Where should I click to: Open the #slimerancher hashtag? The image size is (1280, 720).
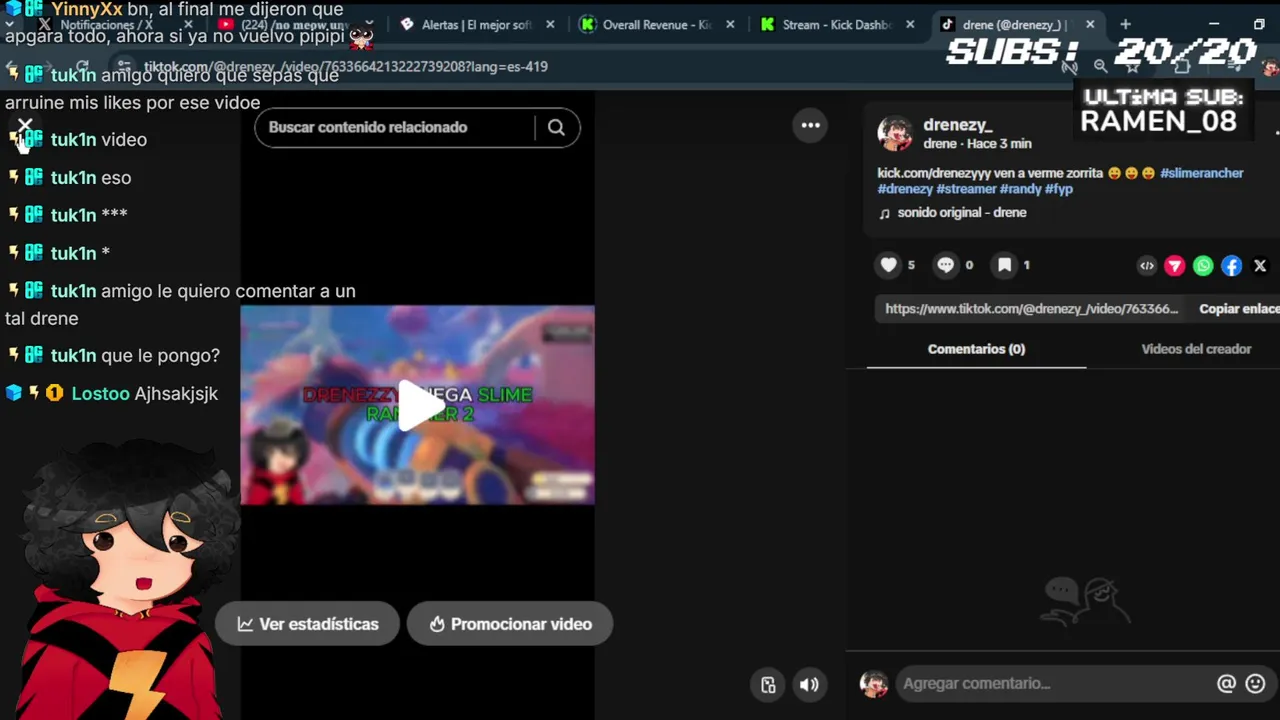1201,173
